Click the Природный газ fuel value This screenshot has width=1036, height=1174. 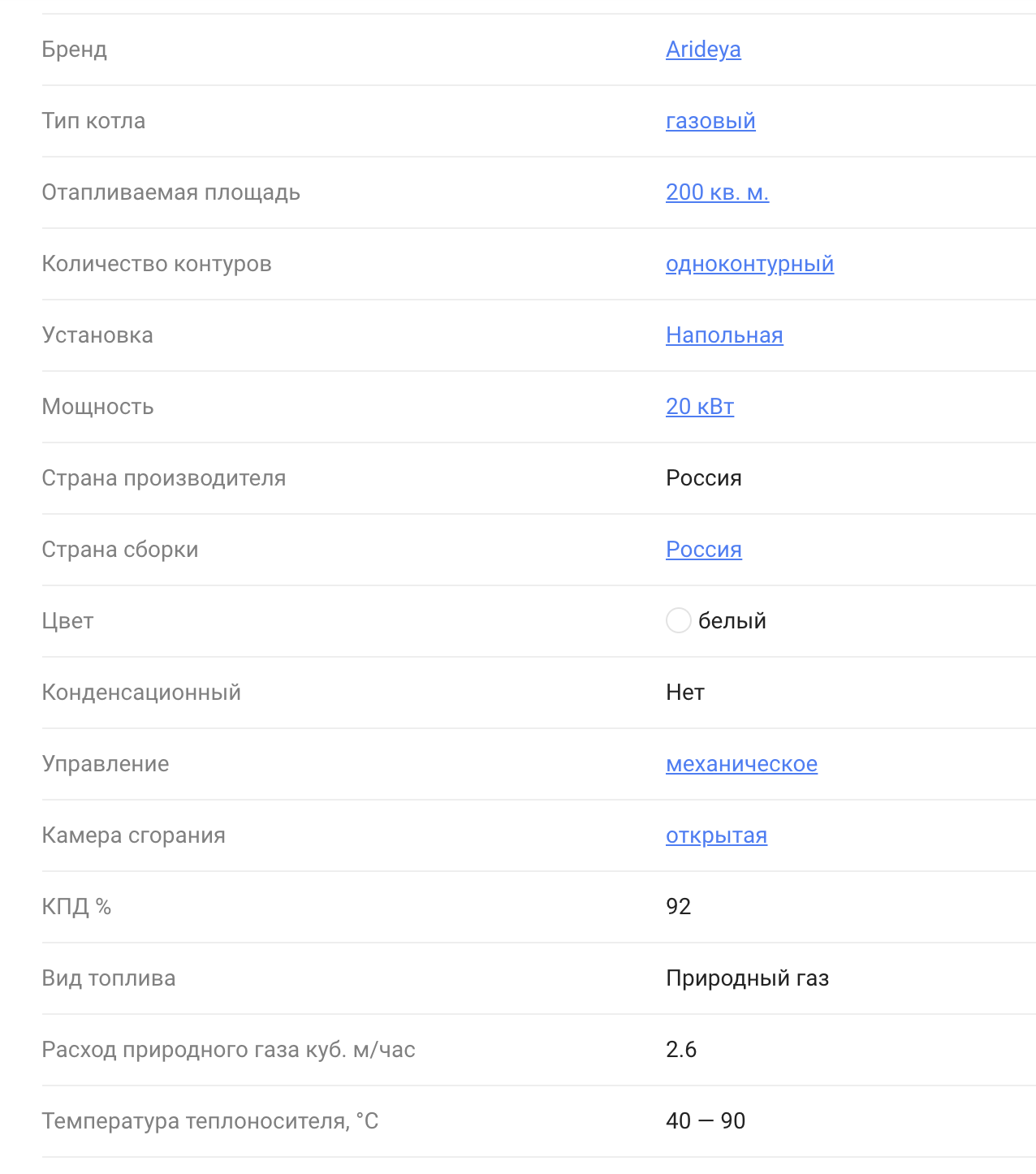[x=747, y=978]
